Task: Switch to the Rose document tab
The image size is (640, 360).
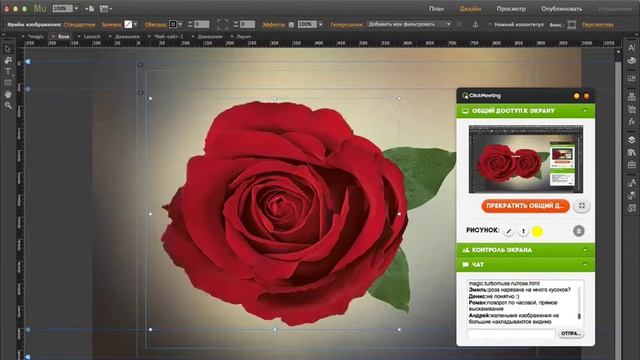Action: pos(63,36)
